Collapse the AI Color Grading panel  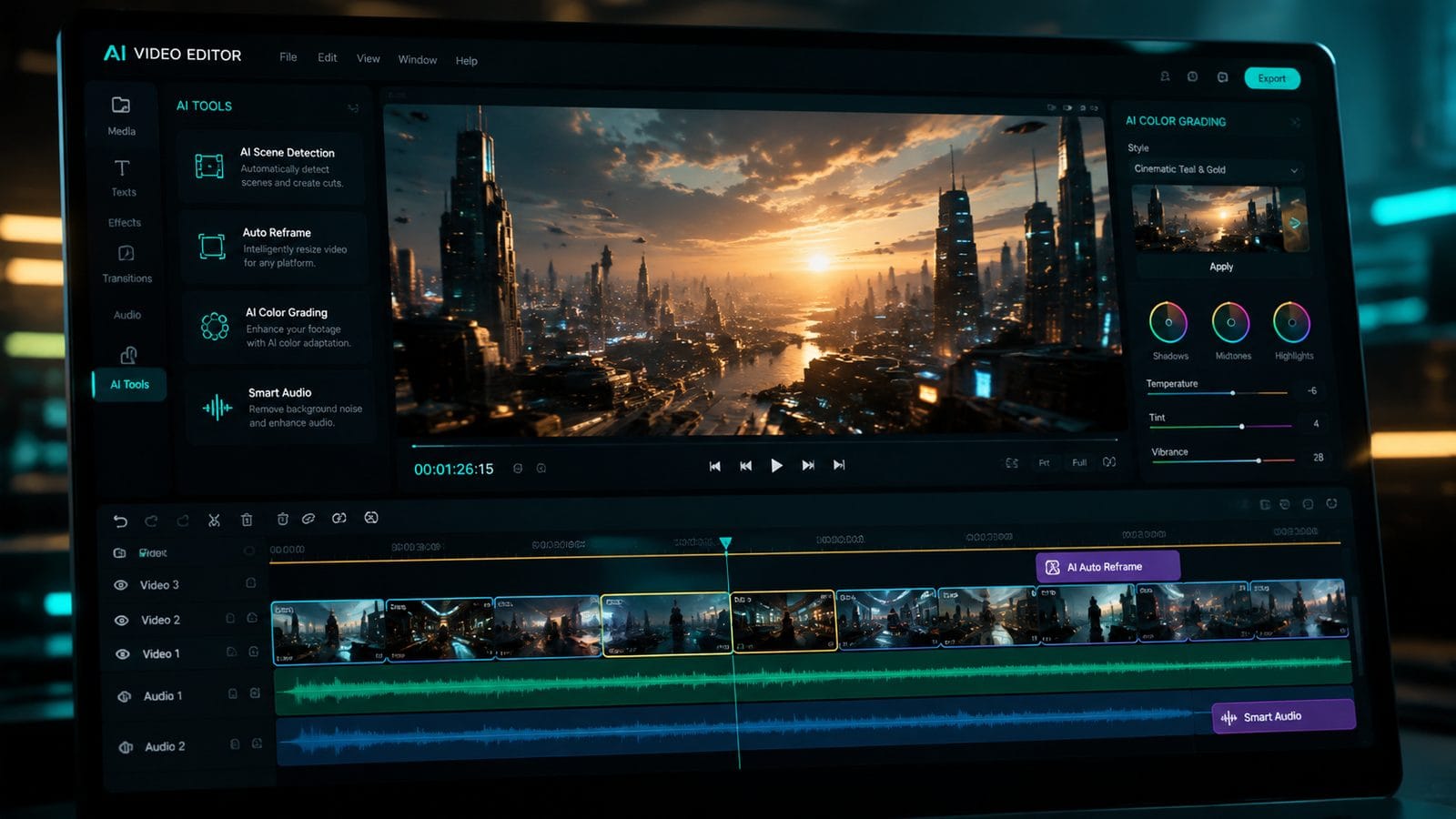[x=1295, y=122]
